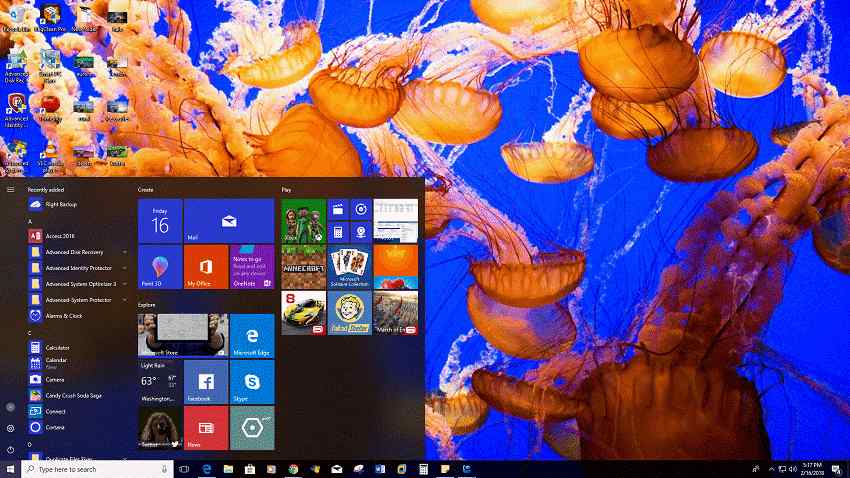Open the volume control in system tray
This screenshot has height=478, width=850.
coord(793,469)
